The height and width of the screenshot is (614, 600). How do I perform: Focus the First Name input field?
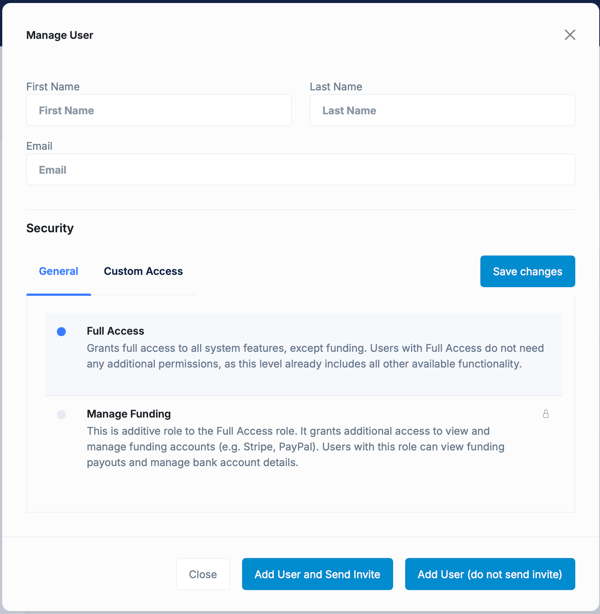[158, 110]
